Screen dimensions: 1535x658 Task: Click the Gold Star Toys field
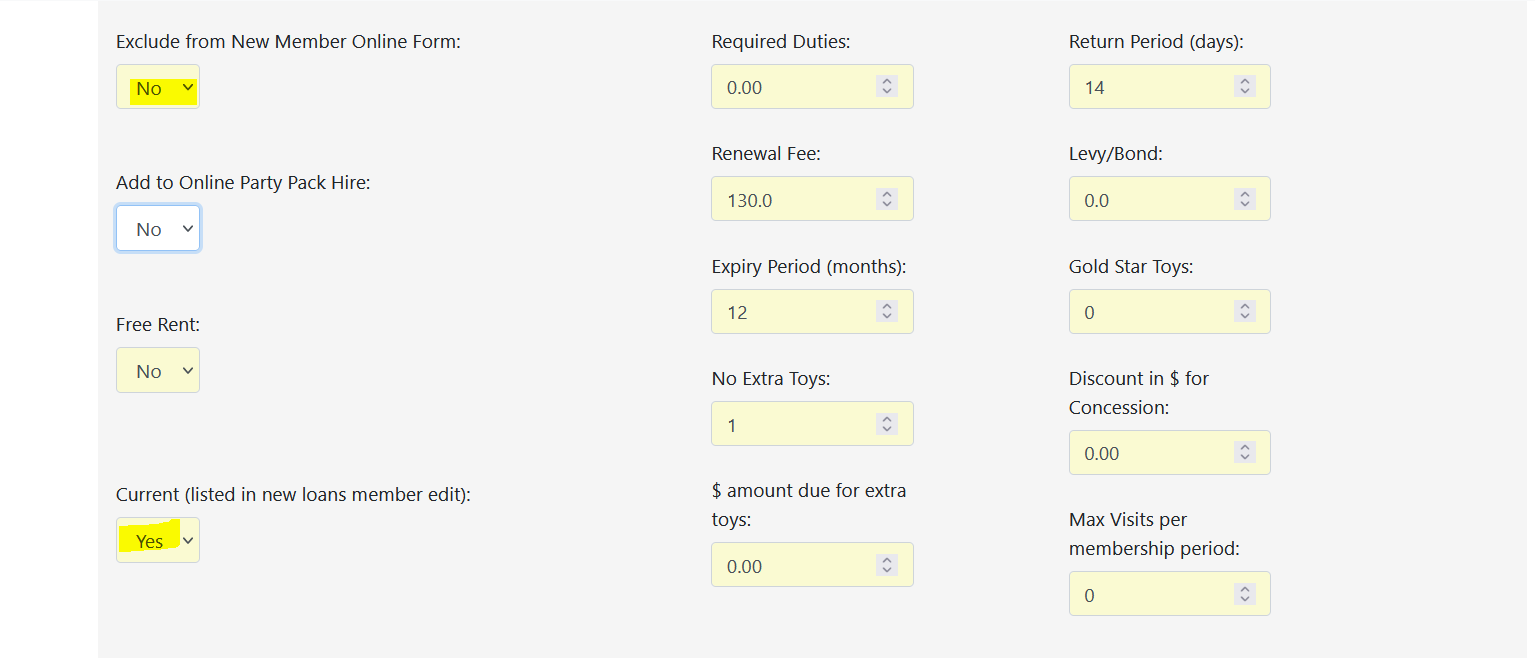pos(1152,312)
